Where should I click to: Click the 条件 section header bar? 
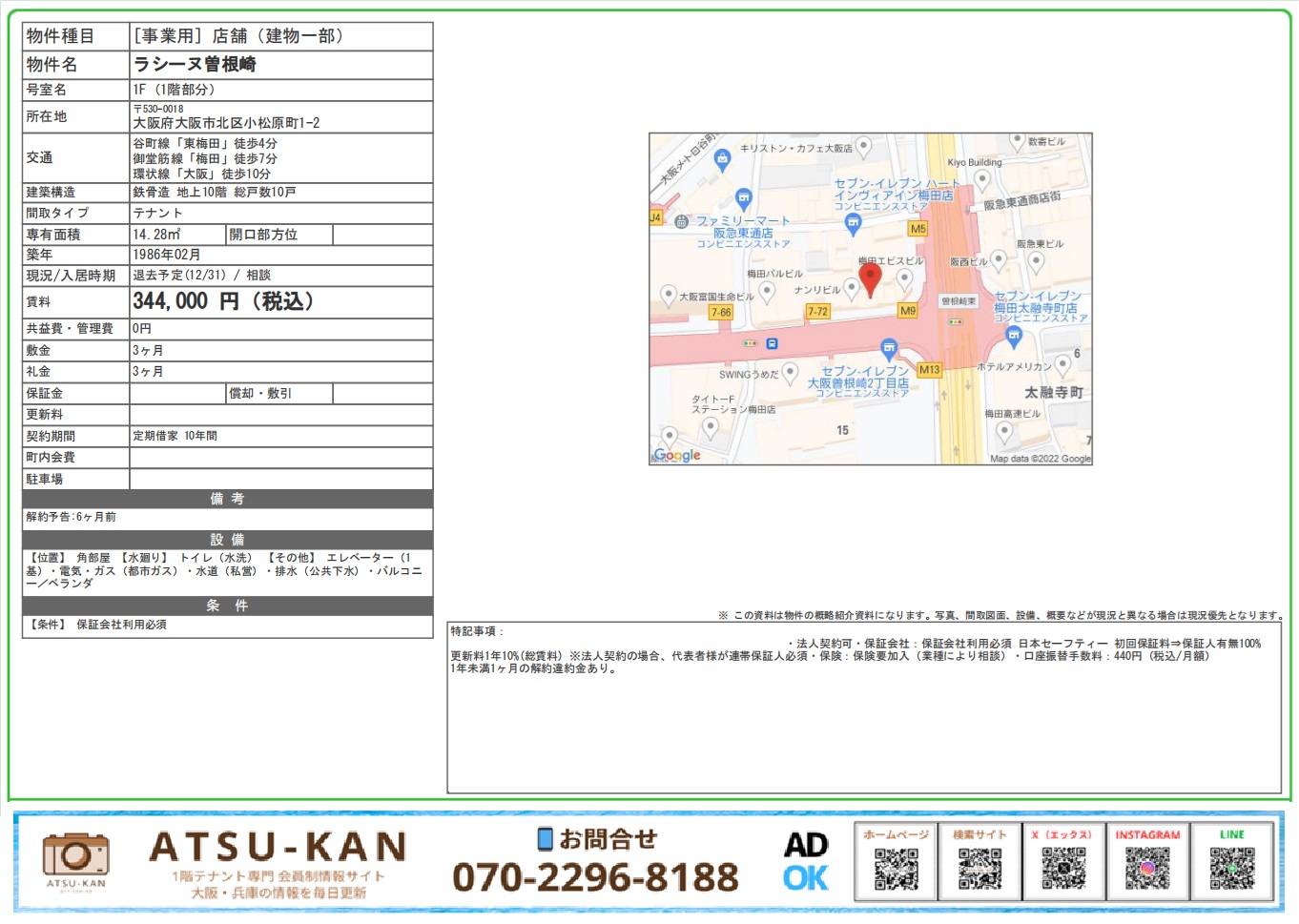(x=227, y=606)
